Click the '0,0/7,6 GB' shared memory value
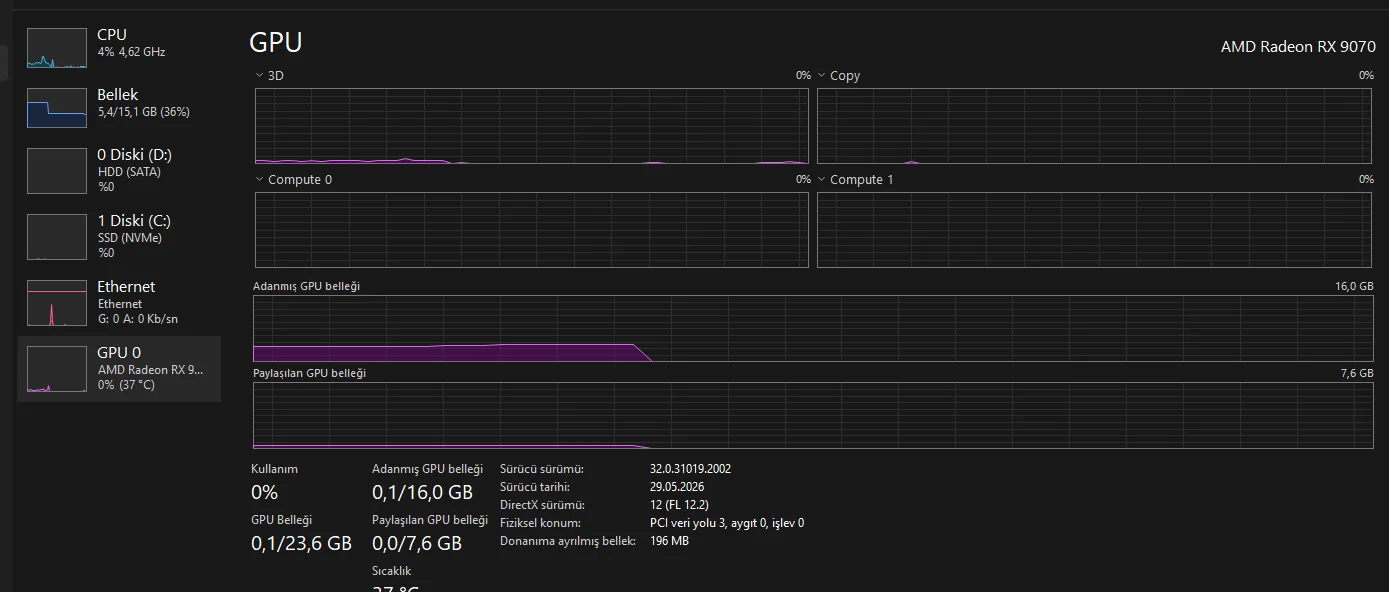The width and height of the screenshot is (1389, 592). 417,544
